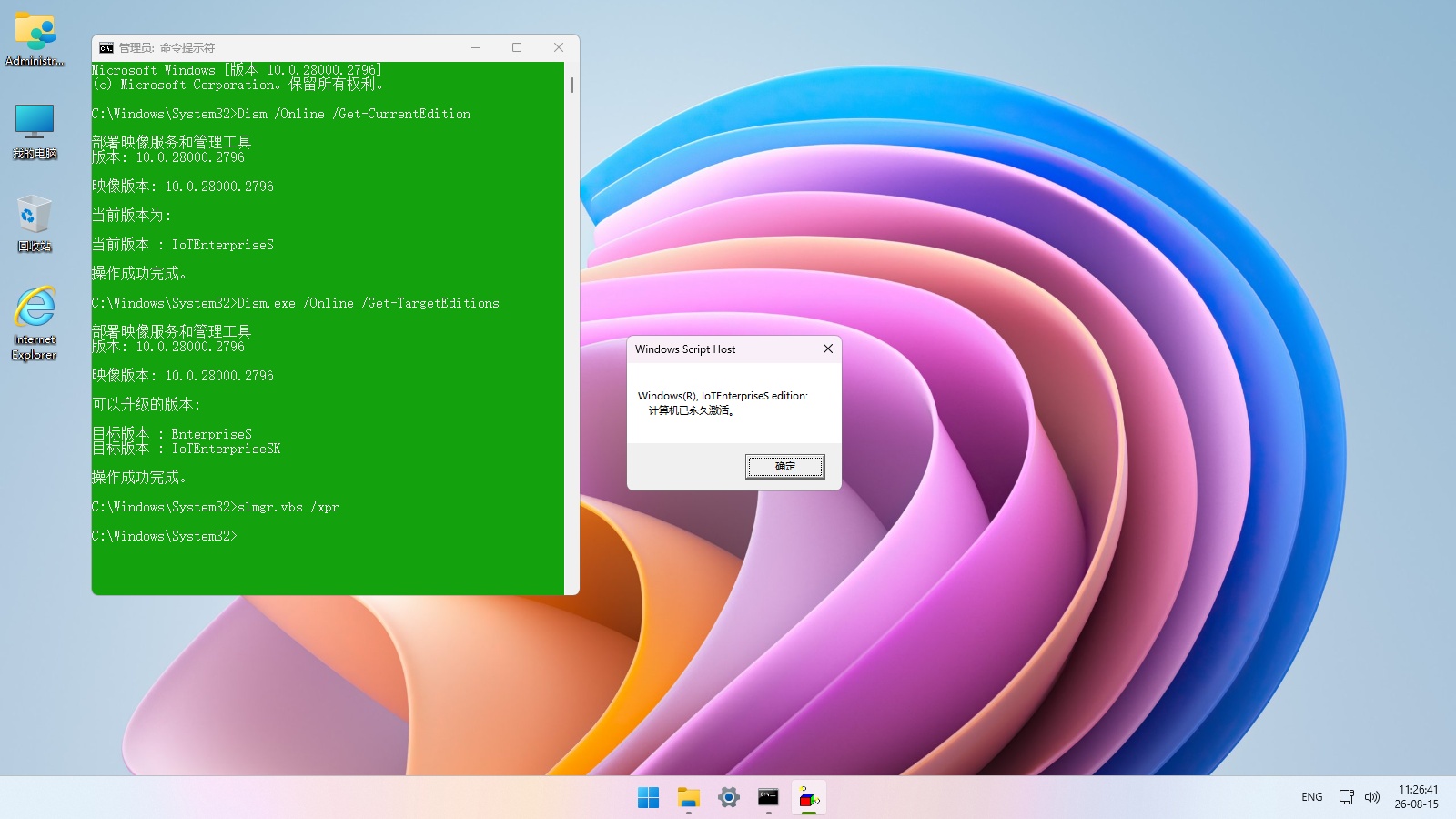Click the '(c) Microsoft Corporation。保留所有权利。' line
The height and width of the screenshot is (819, 1456).
pyautogui.click(x=238, y=85)
